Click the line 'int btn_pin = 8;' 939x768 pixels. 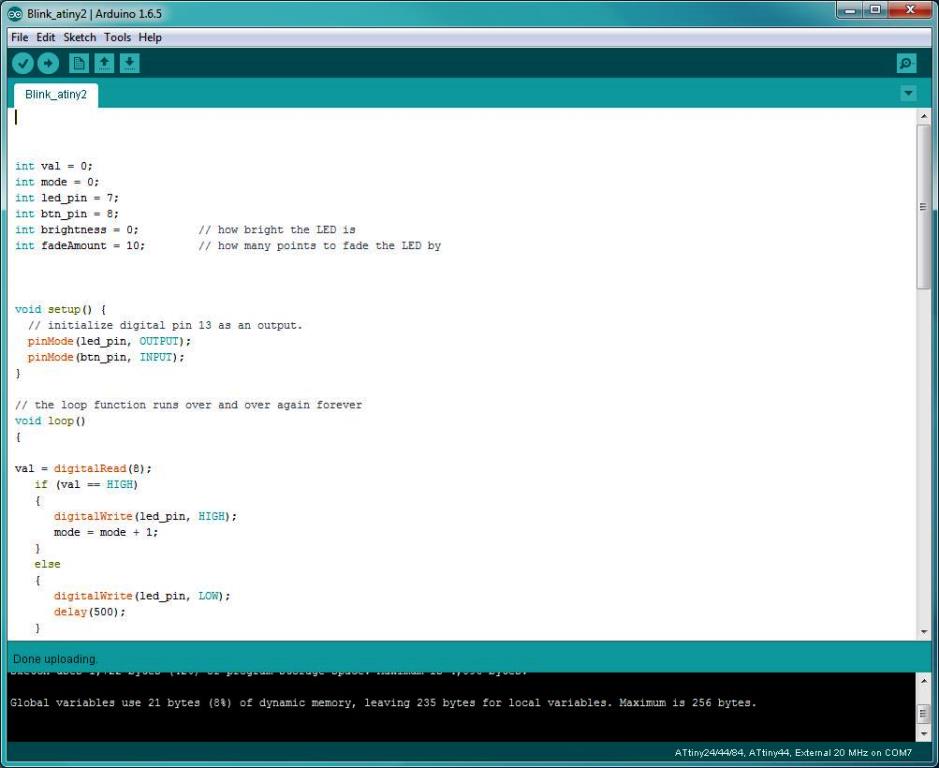(67, 214)
